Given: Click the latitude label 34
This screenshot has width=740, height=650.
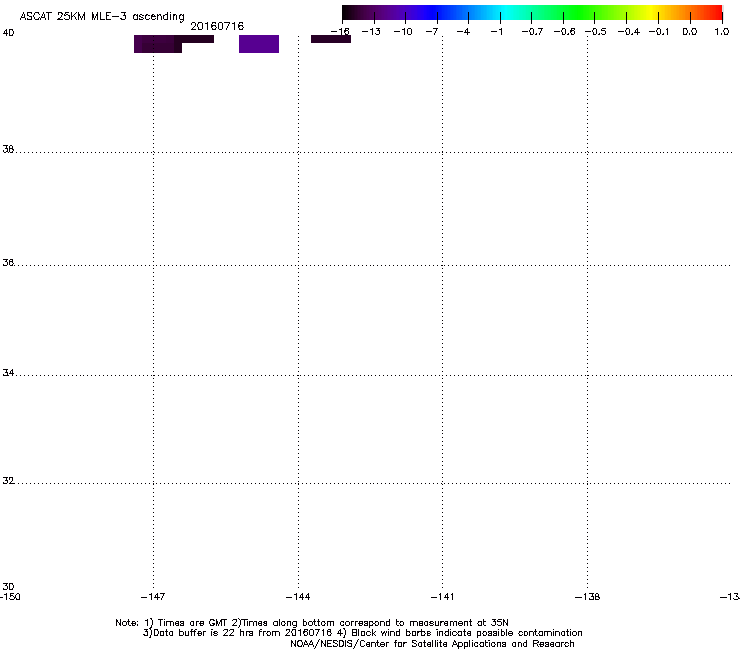Looking at the screenshot, I should click(8, 373).
